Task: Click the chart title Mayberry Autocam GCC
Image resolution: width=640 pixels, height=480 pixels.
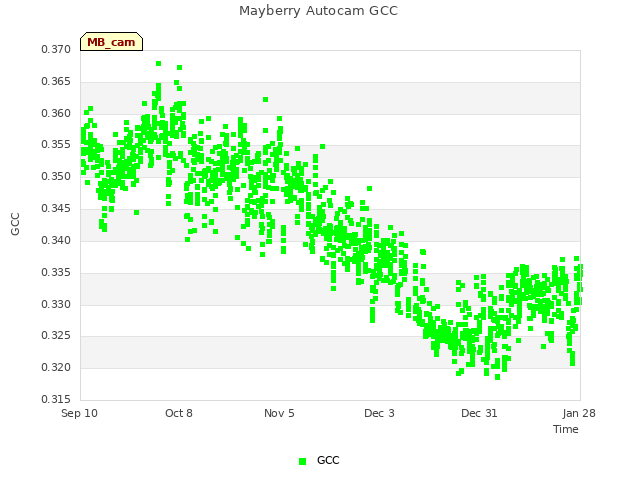Action: [x=318, y=11]
